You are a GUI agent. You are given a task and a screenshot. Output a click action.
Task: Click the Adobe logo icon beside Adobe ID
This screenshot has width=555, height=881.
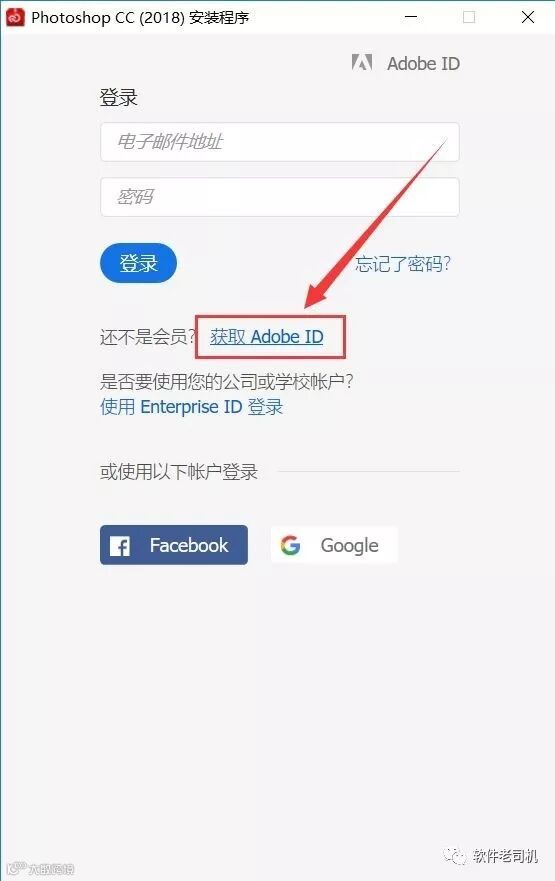(362, 63)
